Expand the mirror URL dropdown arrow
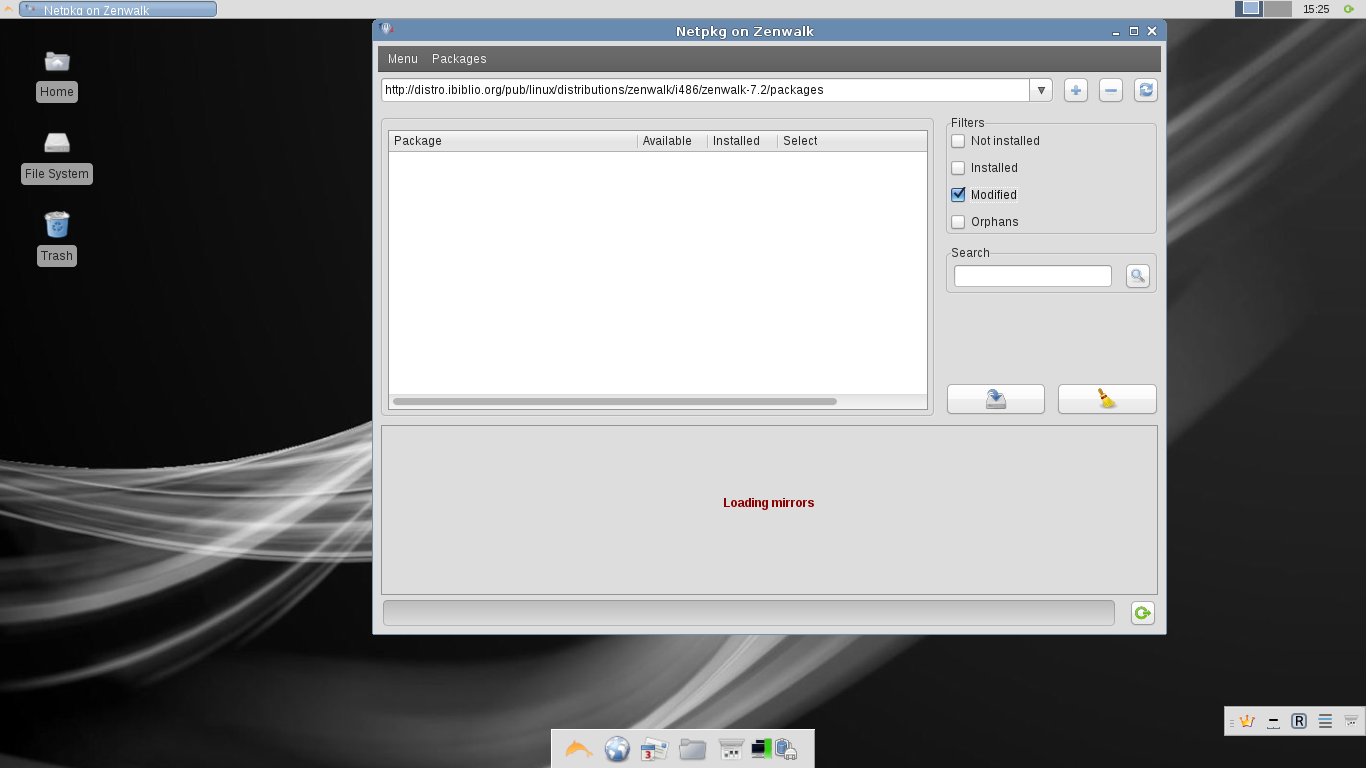 (1041, 90)
